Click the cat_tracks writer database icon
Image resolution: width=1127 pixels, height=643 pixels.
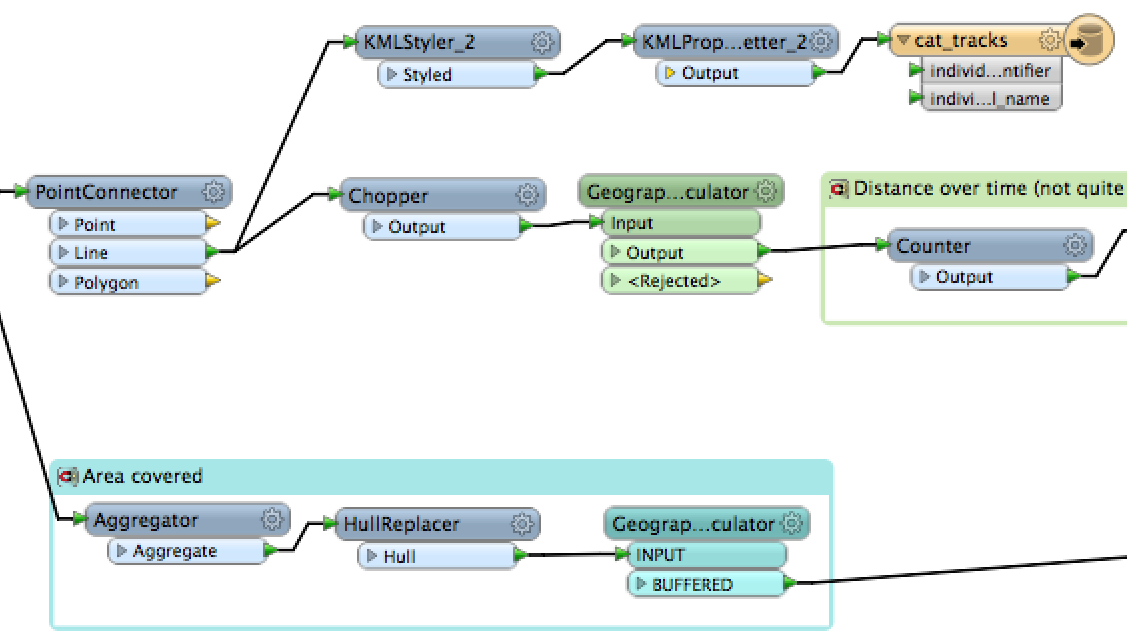point(1089,42)
